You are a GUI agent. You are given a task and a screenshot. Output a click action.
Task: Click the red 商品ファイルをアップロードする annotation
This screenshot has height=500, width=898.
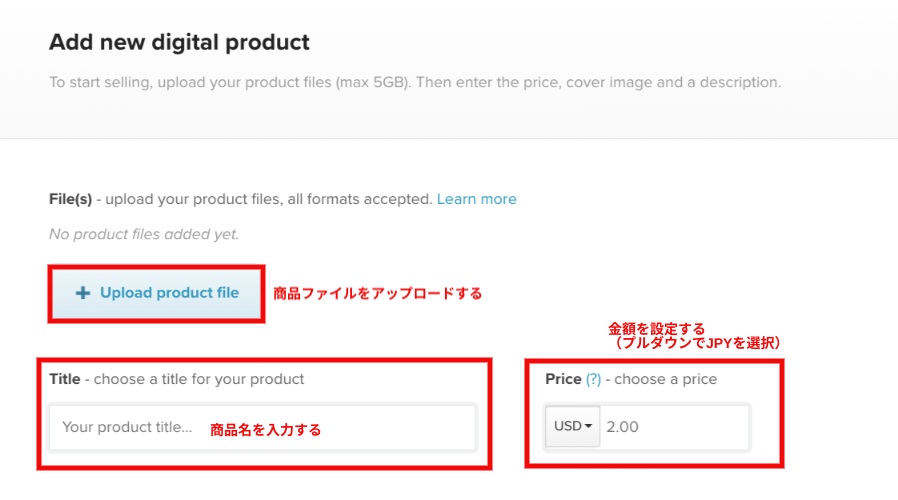pos(377,293)
